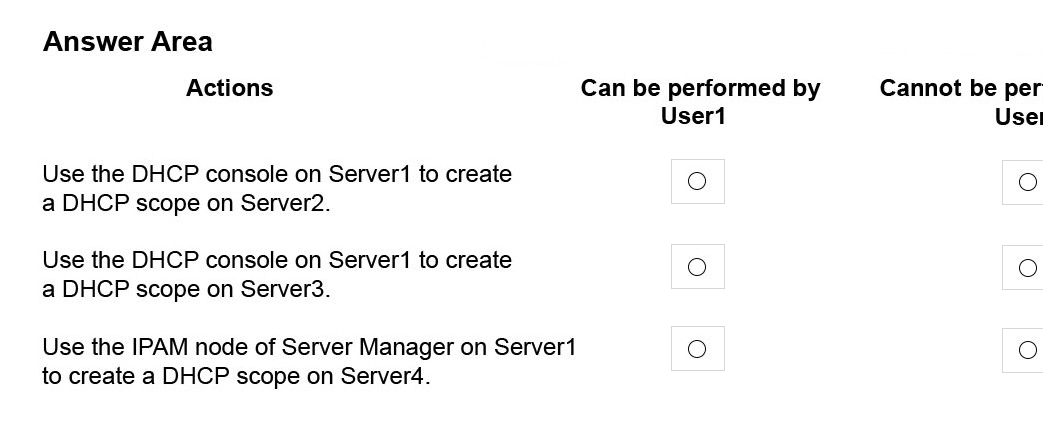
Task: Click the word "Server2." in the first action
Action: [x=285, y=203]
